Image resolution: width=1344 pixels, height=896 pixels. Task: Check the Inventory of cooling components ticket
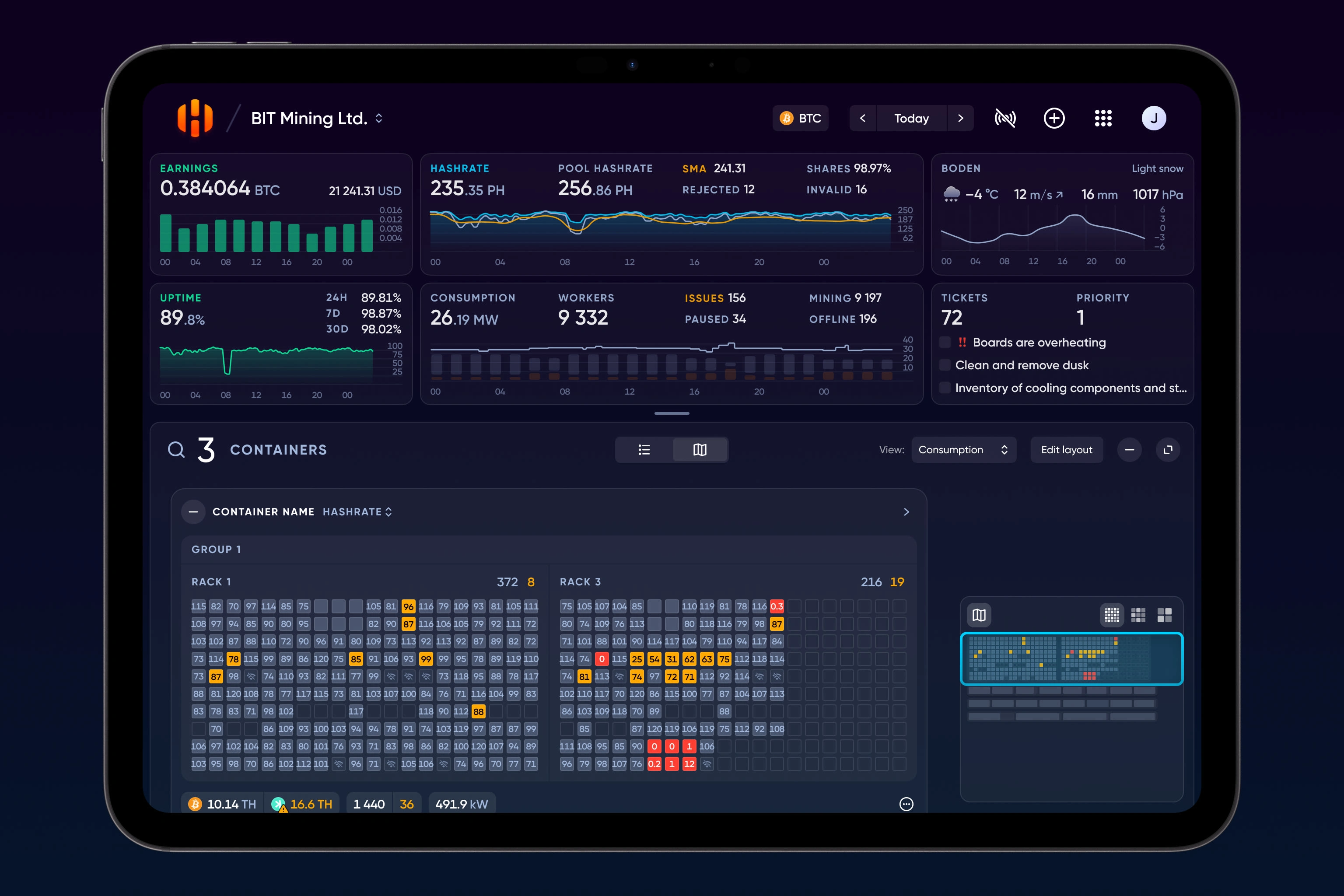tap(945, 388)
